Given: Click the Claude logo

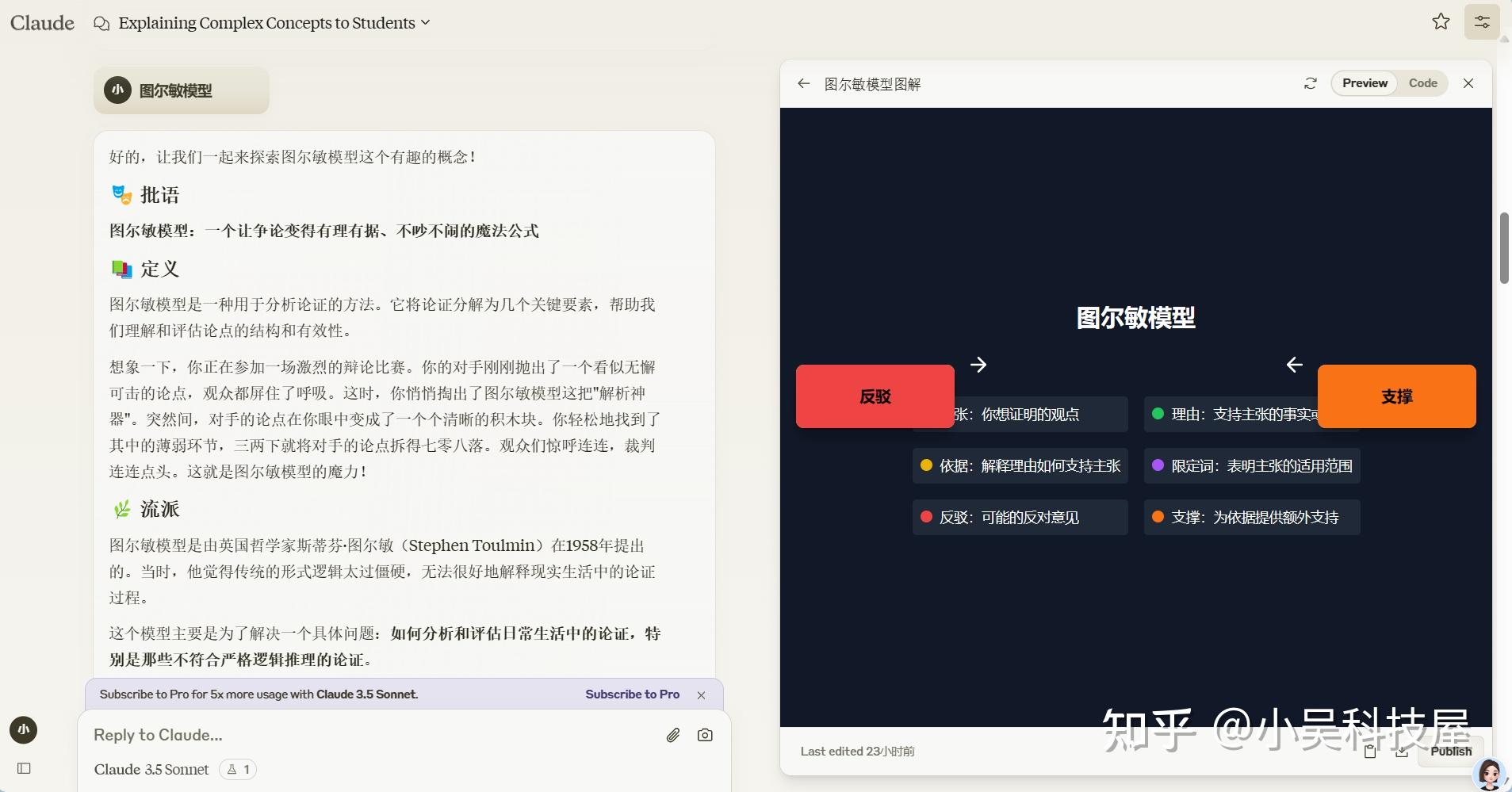Looking at the screenshot, I should tap(42, 22).
